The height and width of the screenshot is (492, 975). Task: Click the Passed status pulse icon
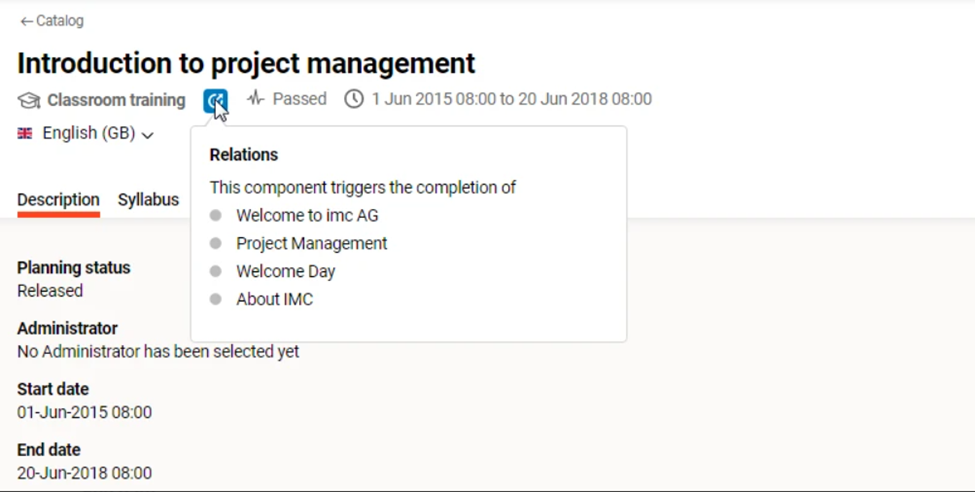tap(256, 99)
